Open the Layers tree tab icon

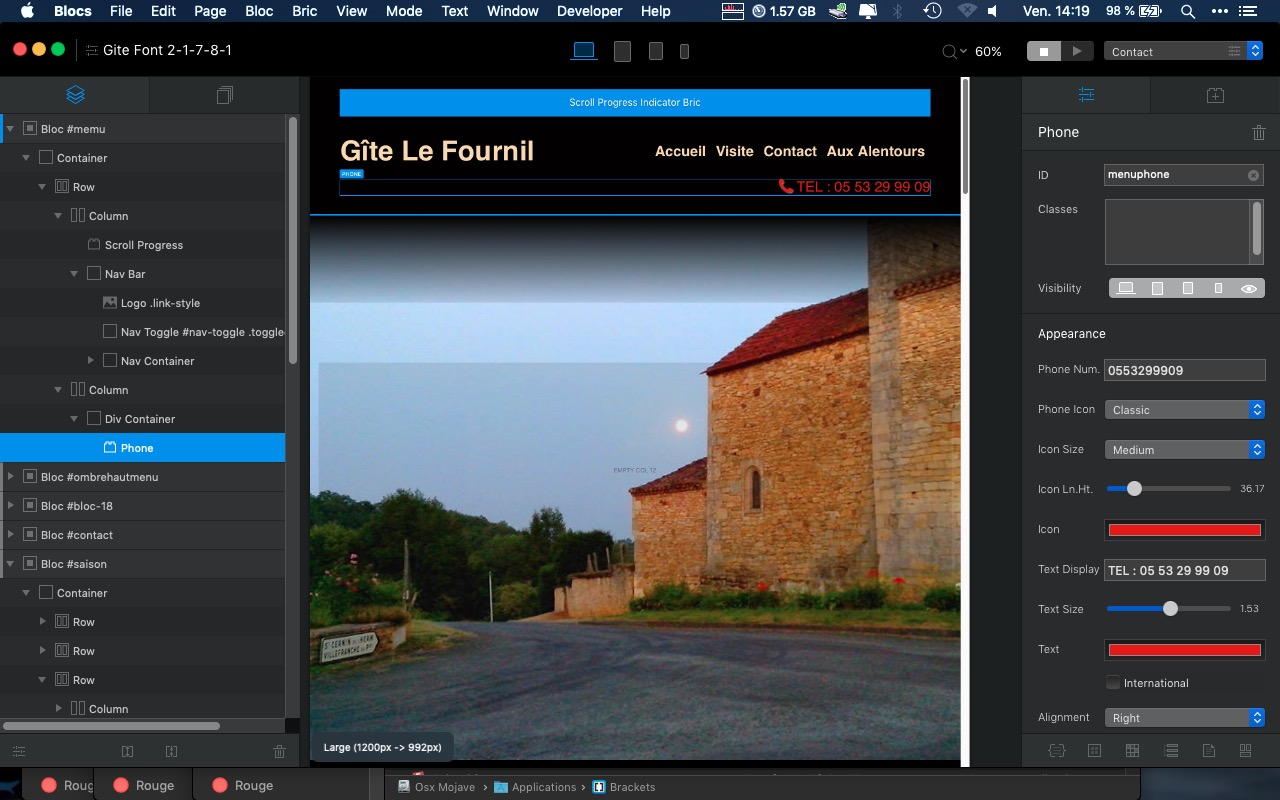[75, 95]
